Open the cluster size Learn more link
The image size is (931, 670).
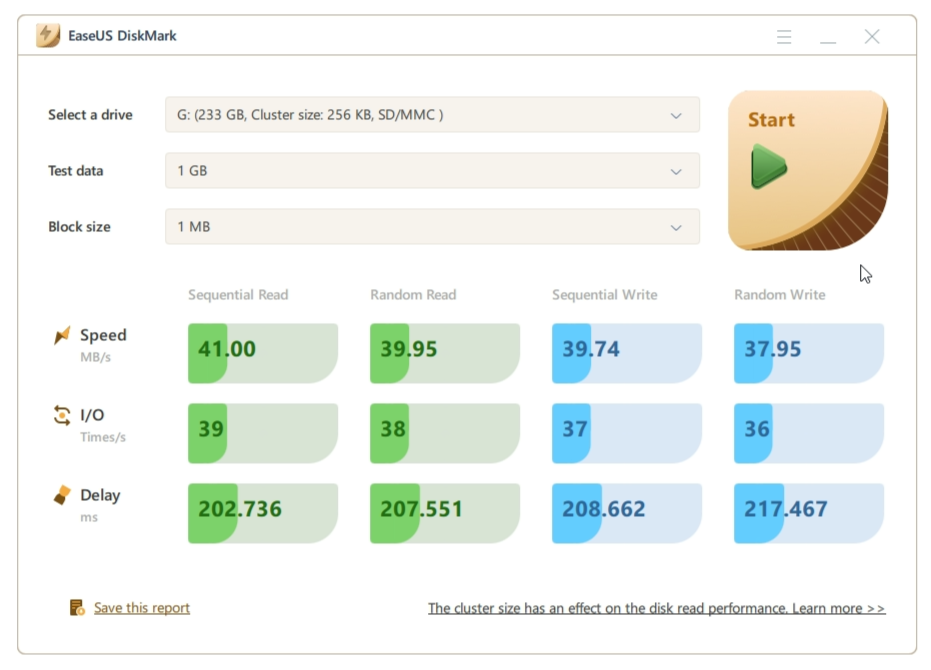tap(657, 608)
